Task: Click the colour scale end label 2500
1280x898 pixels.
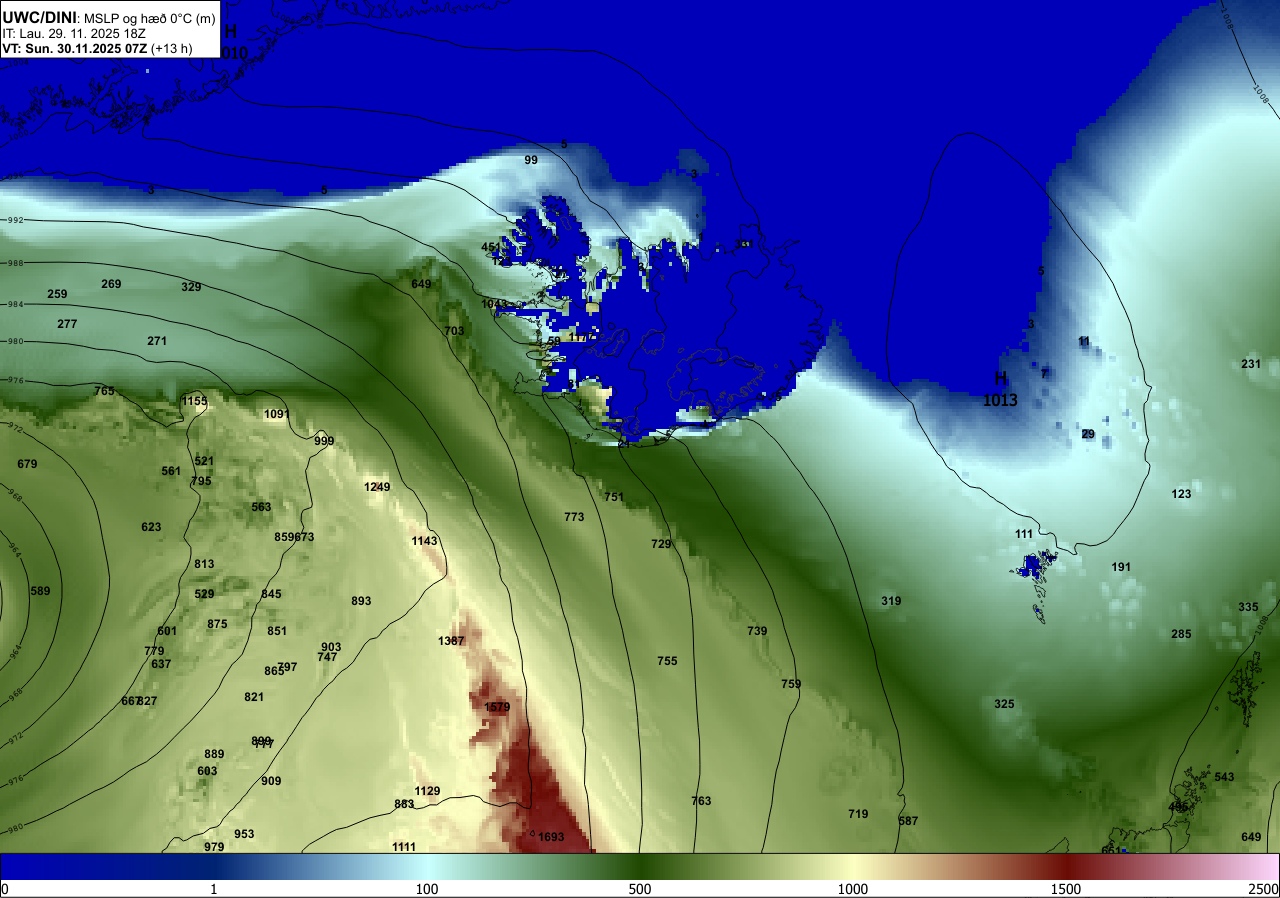Action: click(1264, 889)
